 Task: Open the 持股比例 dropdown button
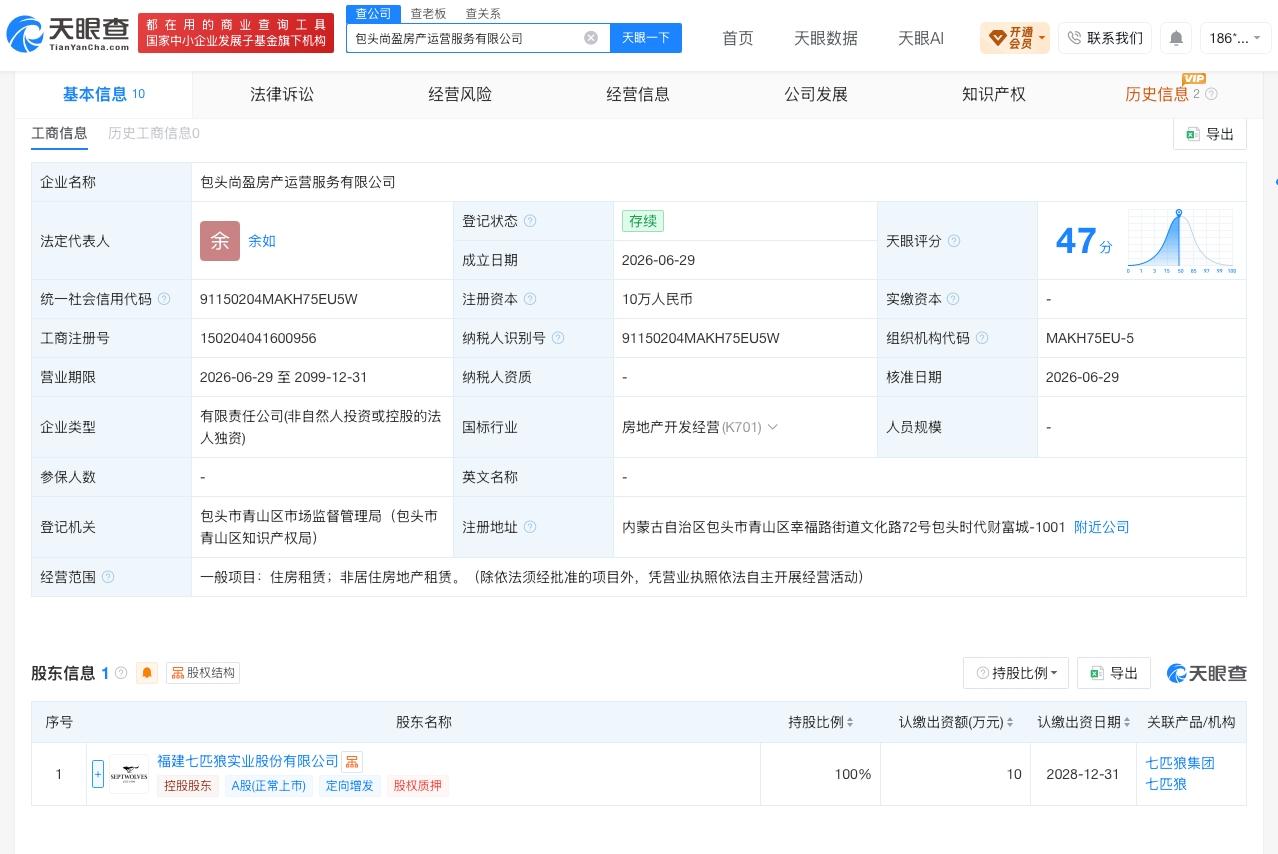pos(1016,673)
